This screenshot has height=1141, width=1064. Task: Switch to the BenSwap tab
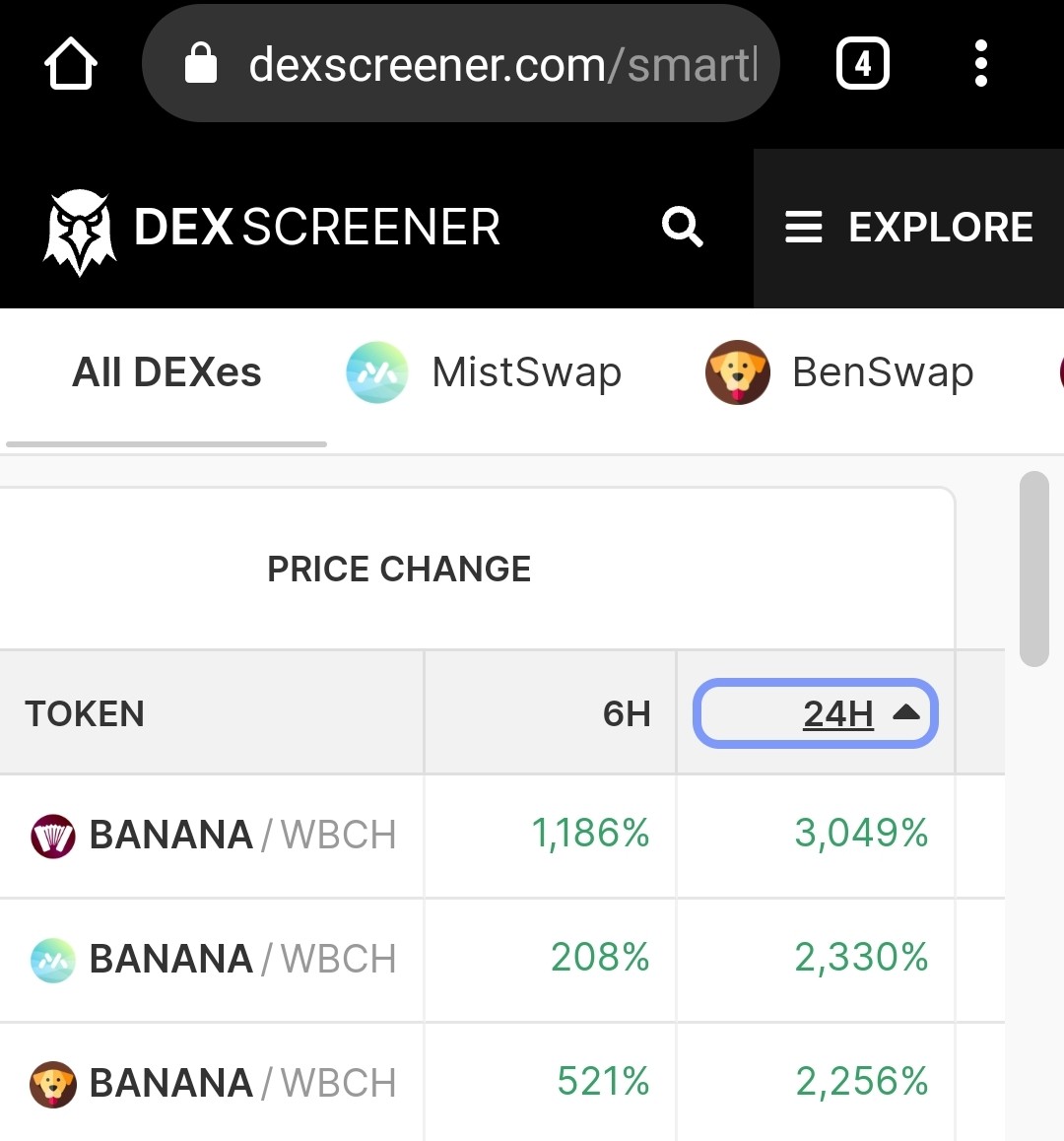tap(839, 372)
